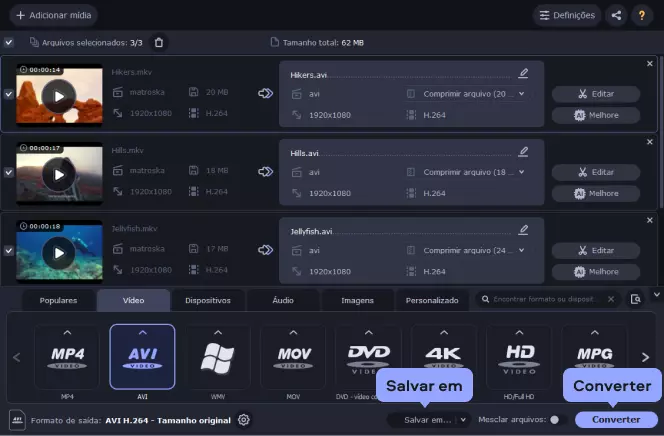Show previous formats with left arrow

17,358
